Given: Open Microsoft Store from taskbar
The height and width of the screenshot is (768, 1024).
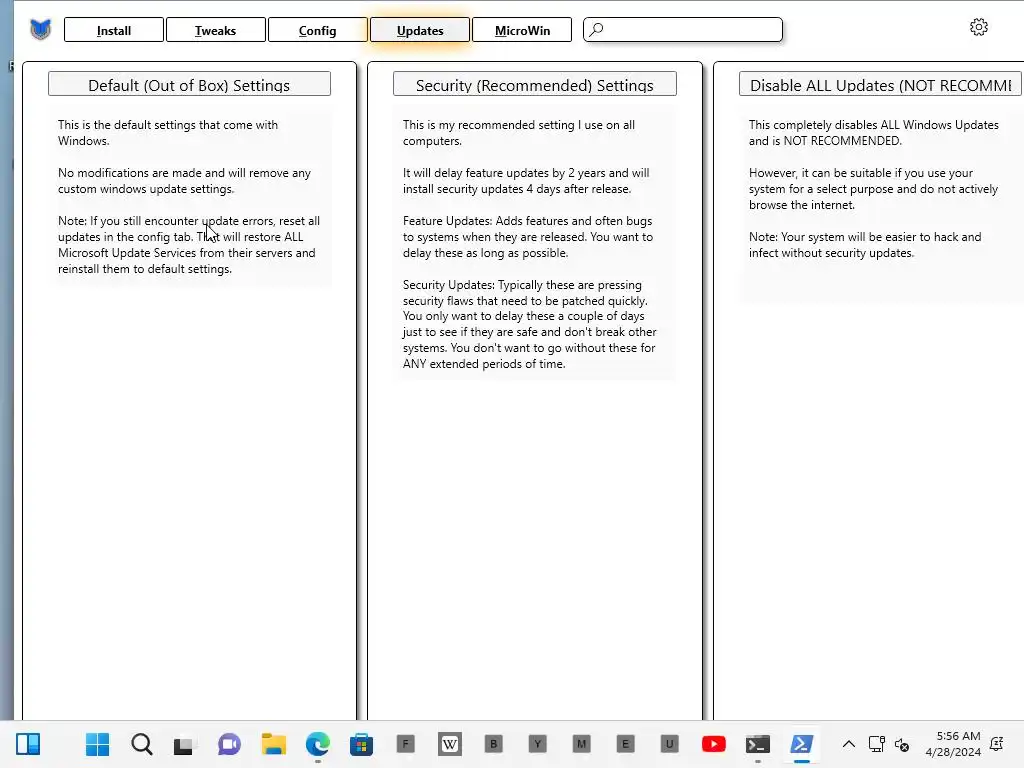Looking at the screenshot, I should coord(361,744).
